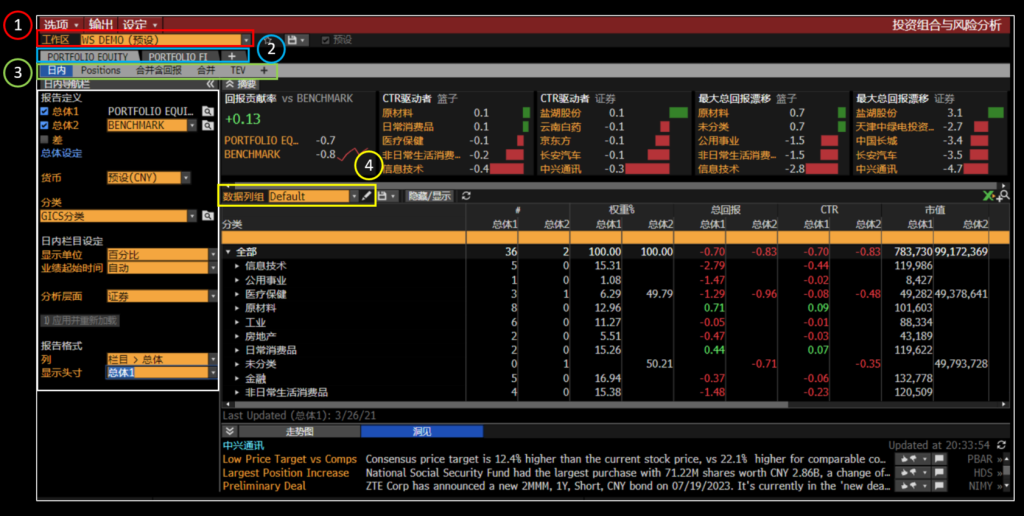The image size is (1024, 516).
Task: Select the Positions view tab
Action: 101,70
